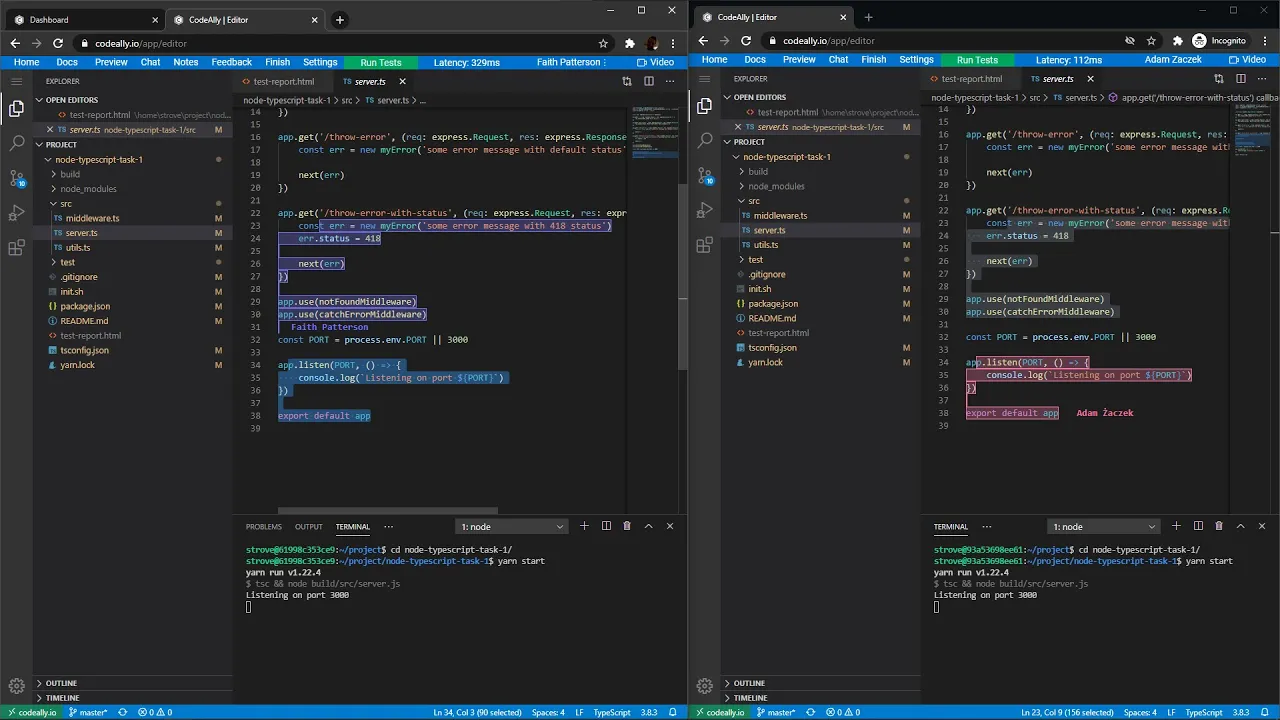Split terminal in right window panel
Image resolution: width=1280 pixels, height=720 pixels.
point(1198,526)
